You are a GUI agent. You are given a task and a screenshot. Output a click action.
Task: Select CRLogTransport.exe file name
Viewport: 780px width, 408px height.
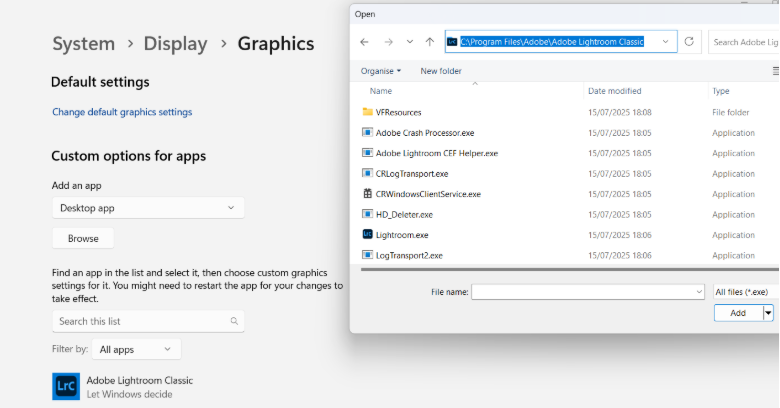412,174
